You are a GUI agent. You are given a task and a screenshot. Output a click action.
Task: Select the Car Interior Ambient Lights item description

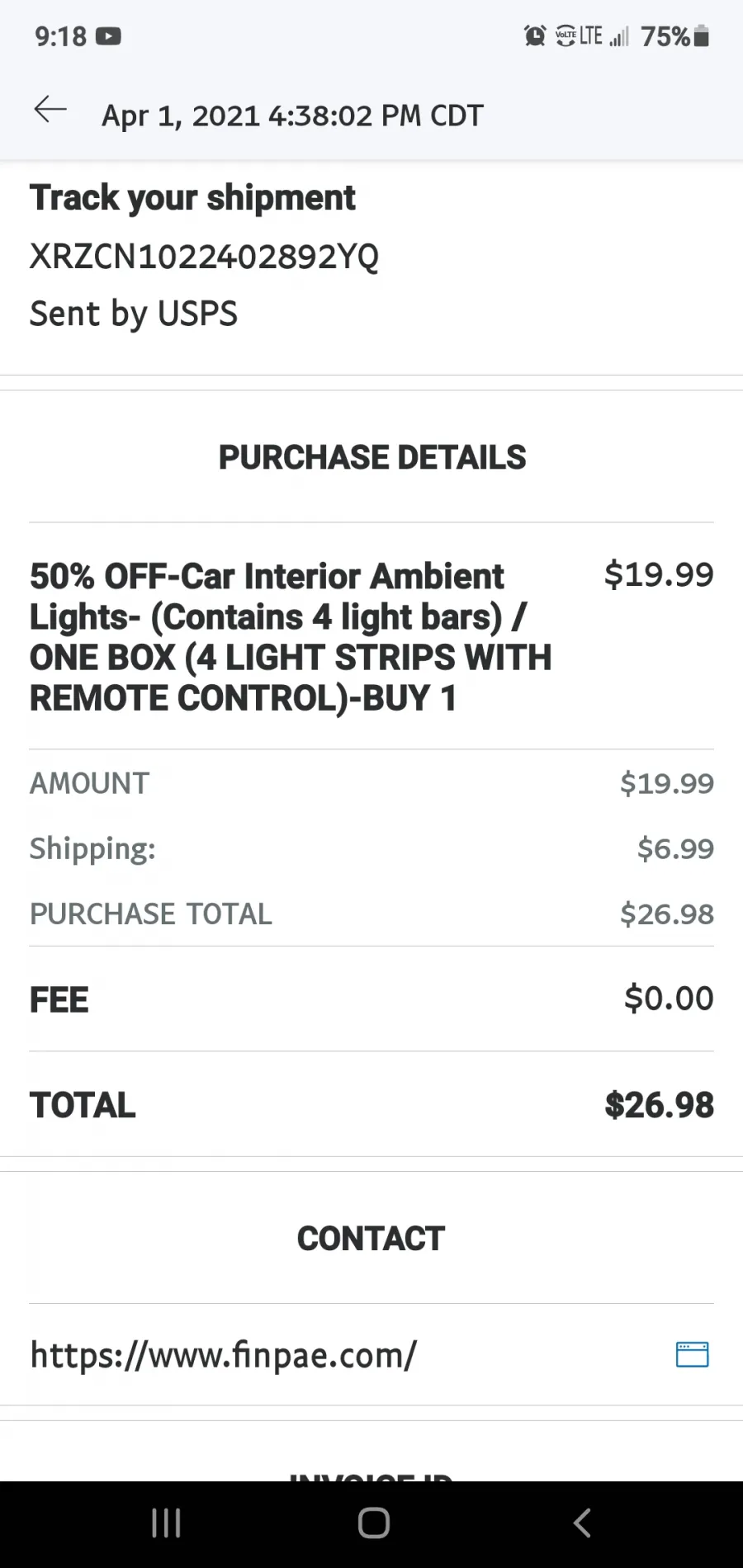click(x=291, y=637)
